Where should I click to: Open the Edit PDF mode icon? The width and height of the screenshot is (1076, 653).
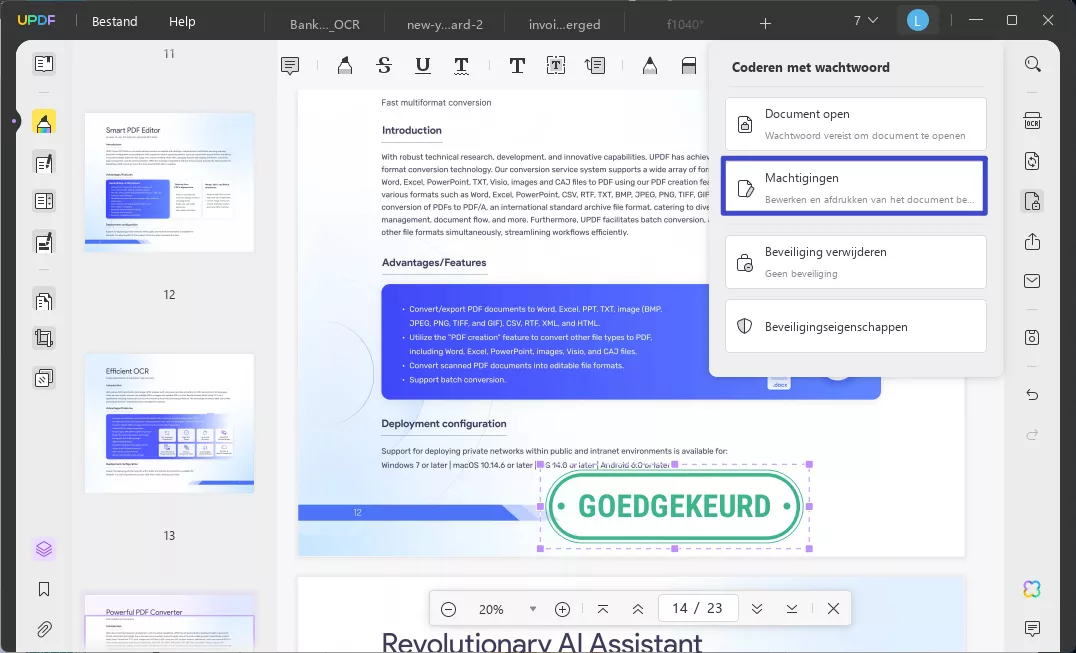(44, 163)
